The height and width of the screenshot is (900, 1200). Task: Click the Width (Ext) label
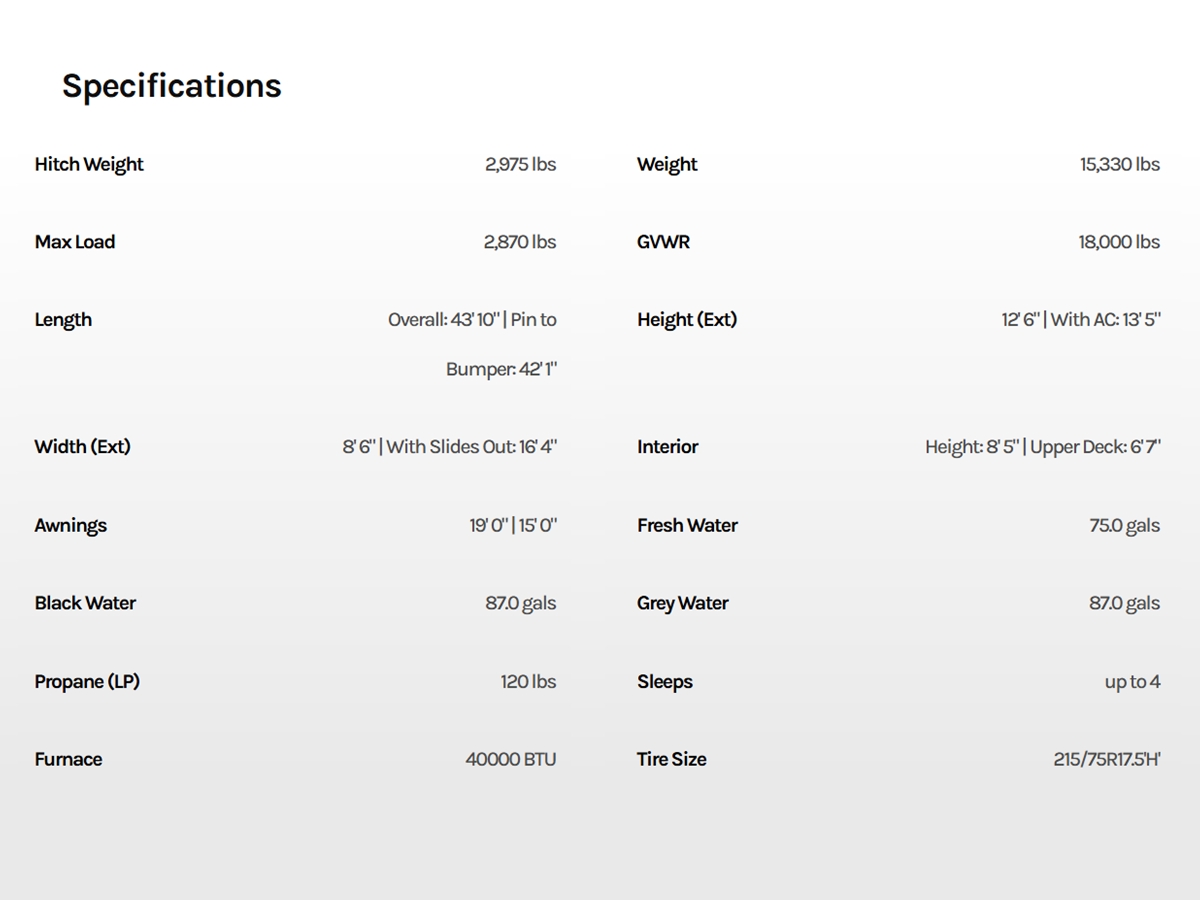(x=83, y=447)
